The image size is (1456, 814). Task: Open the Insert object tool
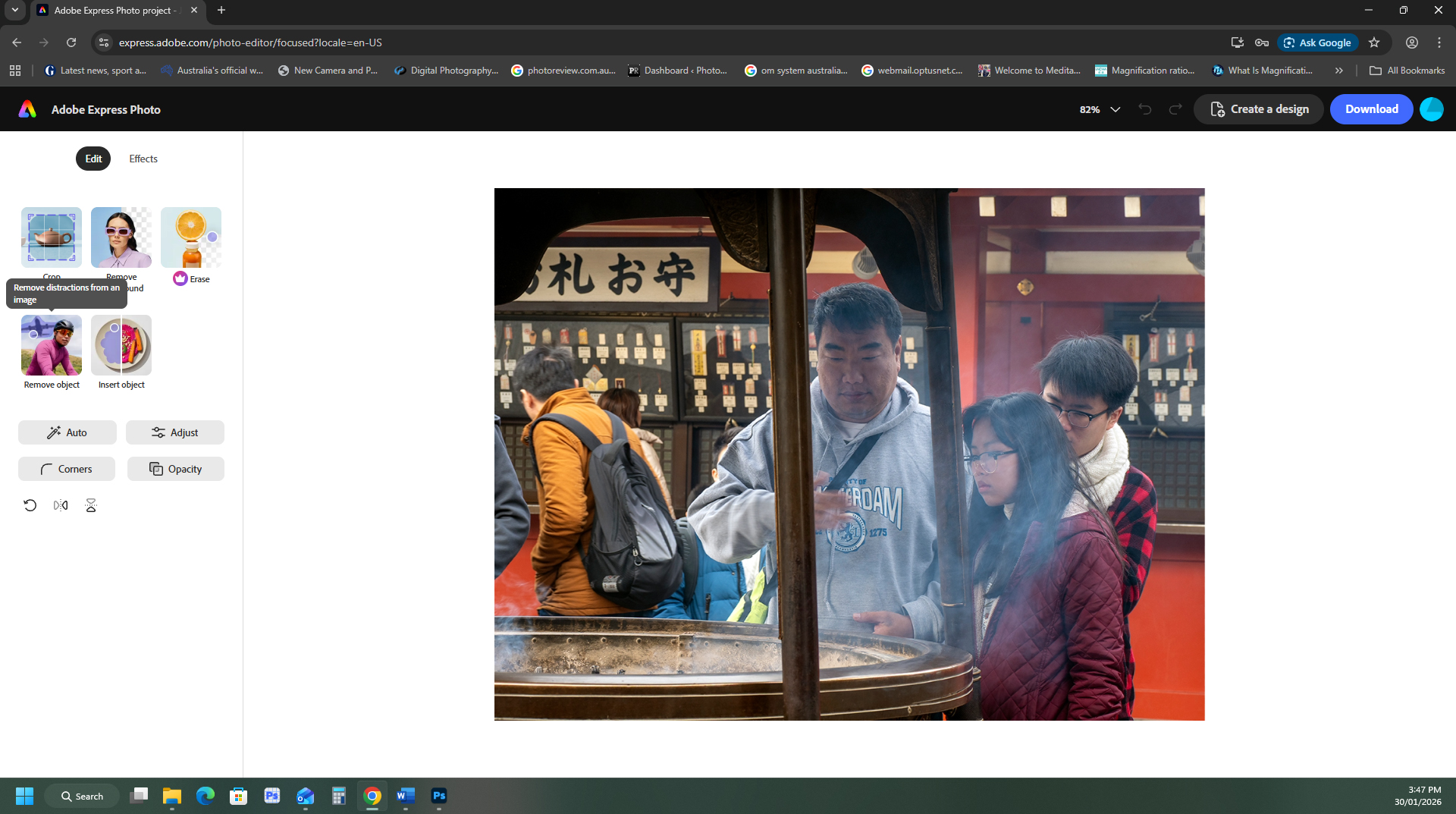121,345
